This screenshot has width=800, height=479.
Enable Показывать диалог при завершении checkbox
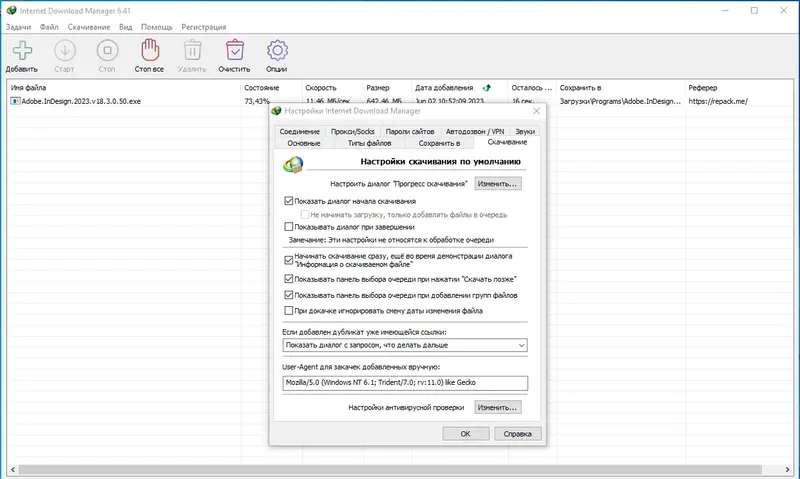289,227
